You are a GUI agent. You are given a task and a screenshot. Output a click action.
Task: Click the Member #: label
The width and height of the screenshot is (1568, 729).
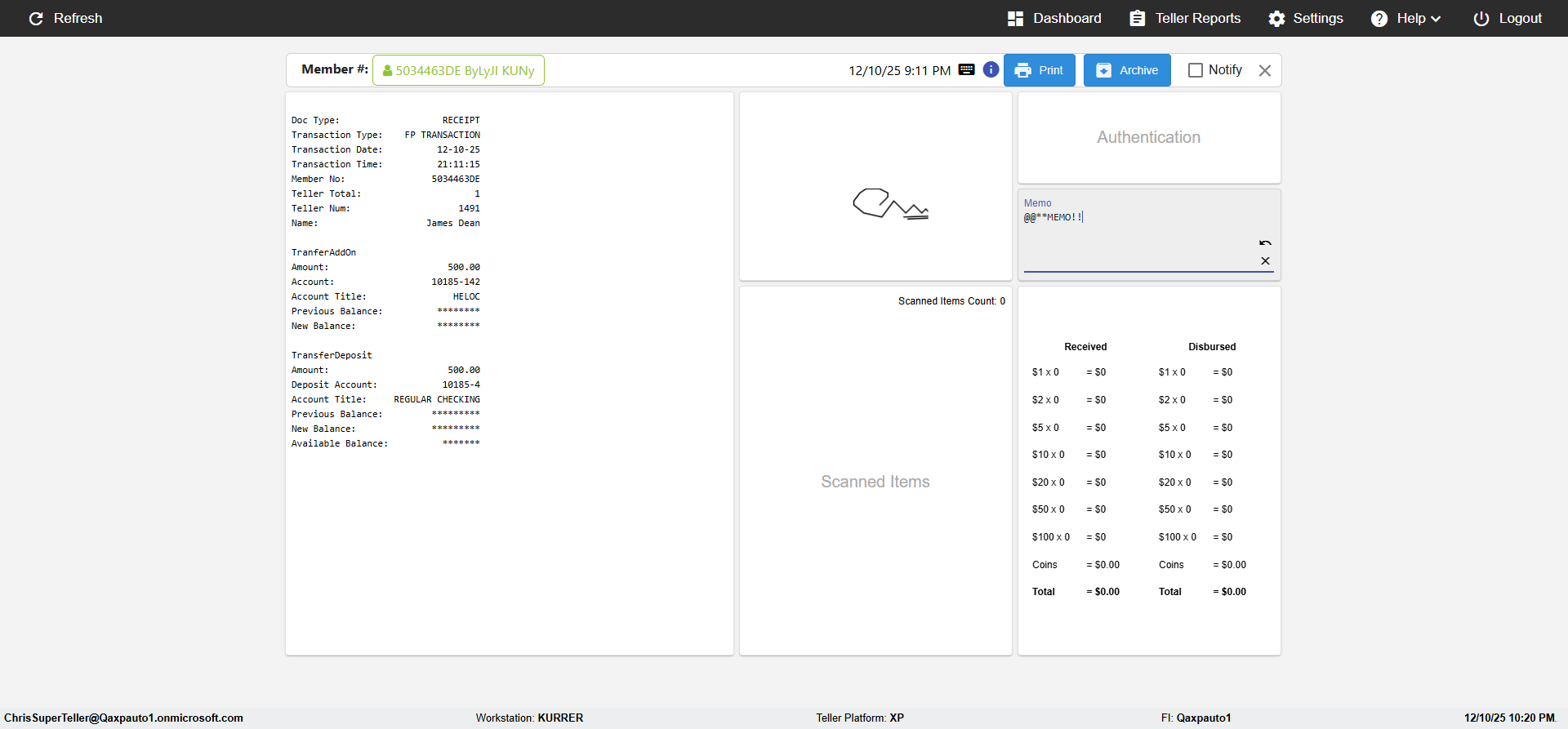click(335, 69)
